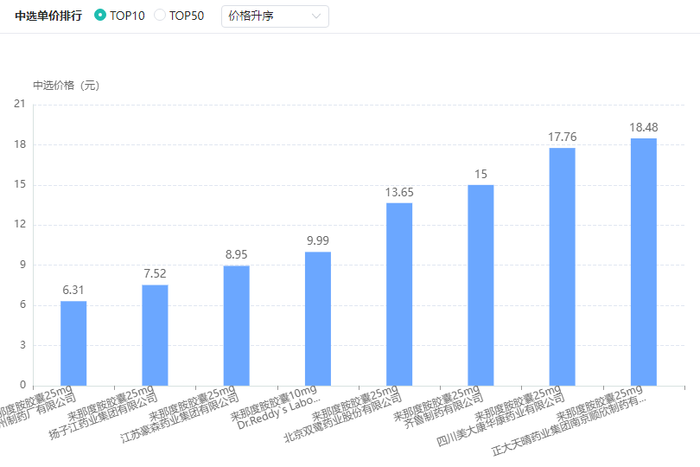Click the 中选价格（元） axis title
Image resolution: width=700 pixels, height=467 pixels.
[67, 85]
